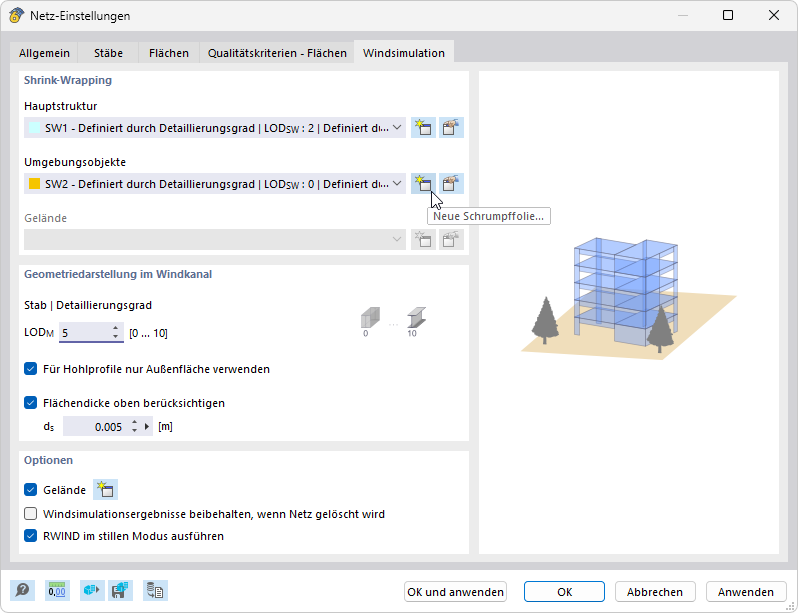Screen dimensions: 798x613
Task: Toggle RWIND im stillen Modus ausführen
Action: [x=31, y=536]
